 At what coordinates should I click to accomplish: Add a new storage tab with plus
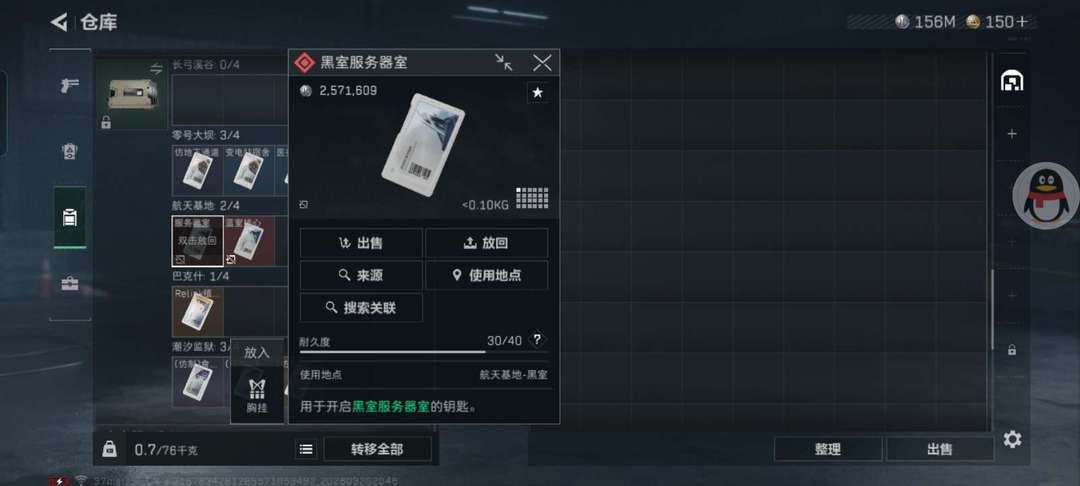1012,134
